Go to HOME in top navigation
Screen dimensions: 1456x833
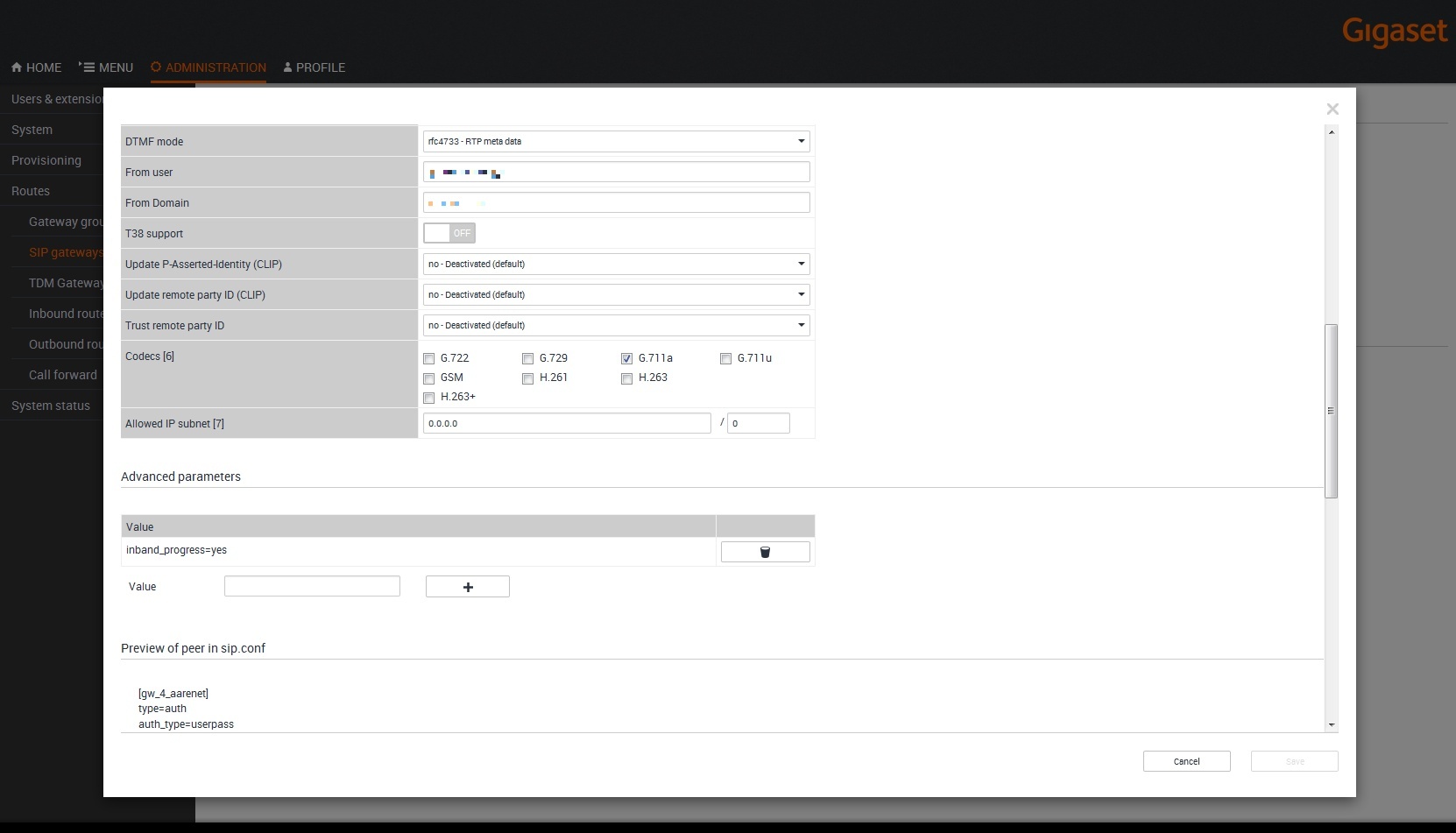[x=36, y=67]
